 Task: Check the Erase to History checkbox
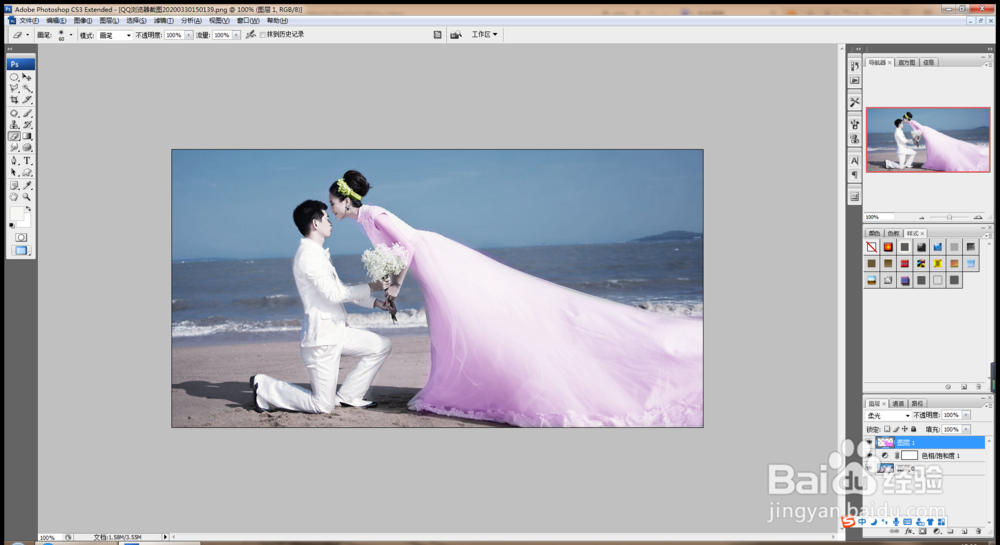pyautogui.click(x=263, y=34)
